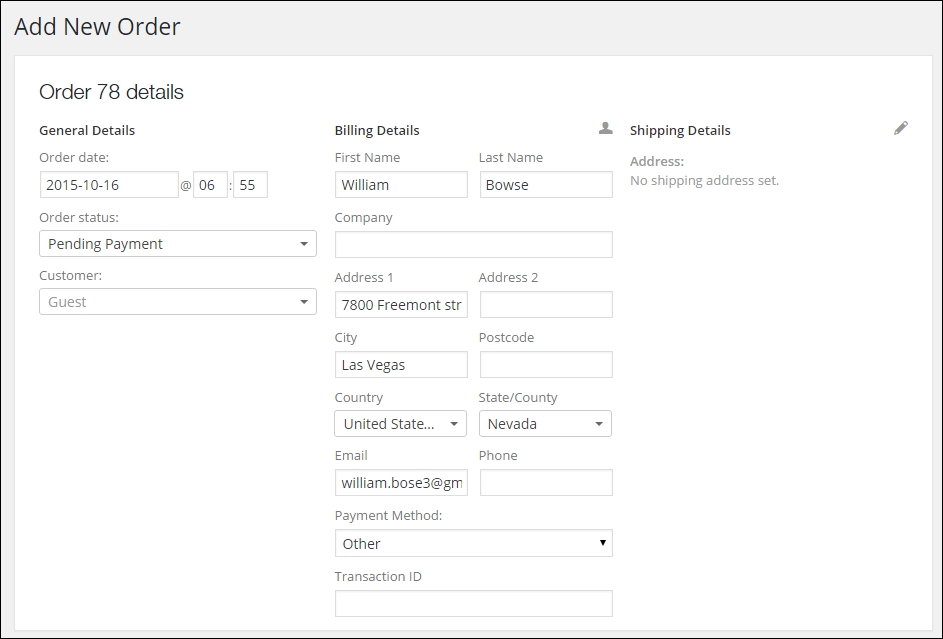This screenshot has height=639, width=943.
Task: Click the empty Postcode field
Action: tap(545, 364)
